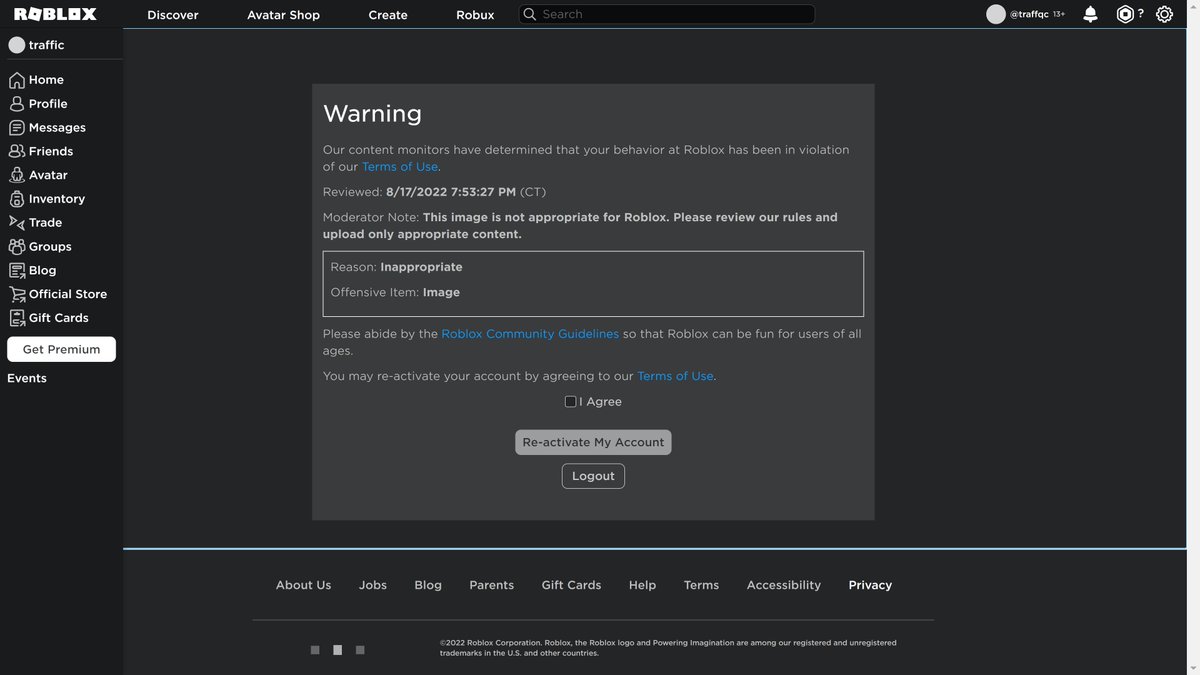Click the Roblox logo in header
Viewport: 1200px width, 675px height.
(x=55, y=14)
